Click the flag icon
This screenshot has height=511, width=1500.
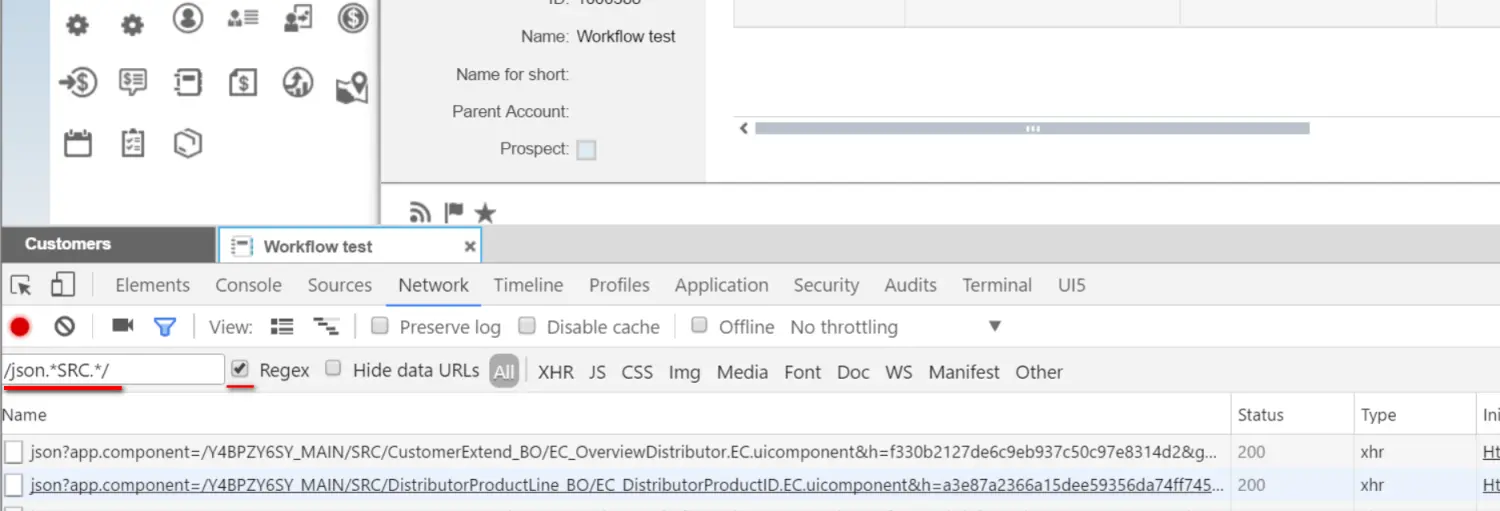[x=454, y=212]
